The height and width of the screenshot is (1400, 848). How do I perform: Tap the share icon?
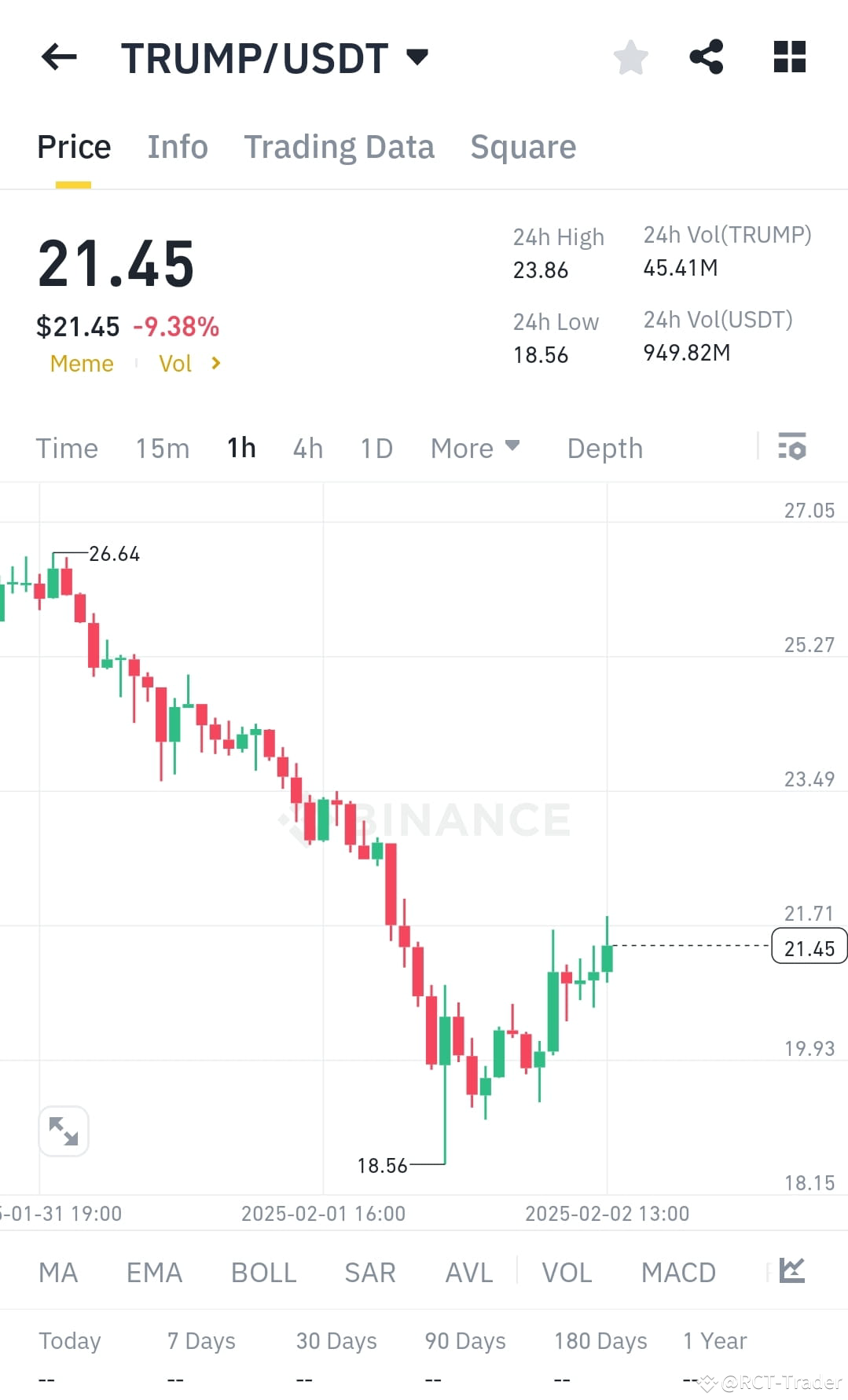click(706, 56)
